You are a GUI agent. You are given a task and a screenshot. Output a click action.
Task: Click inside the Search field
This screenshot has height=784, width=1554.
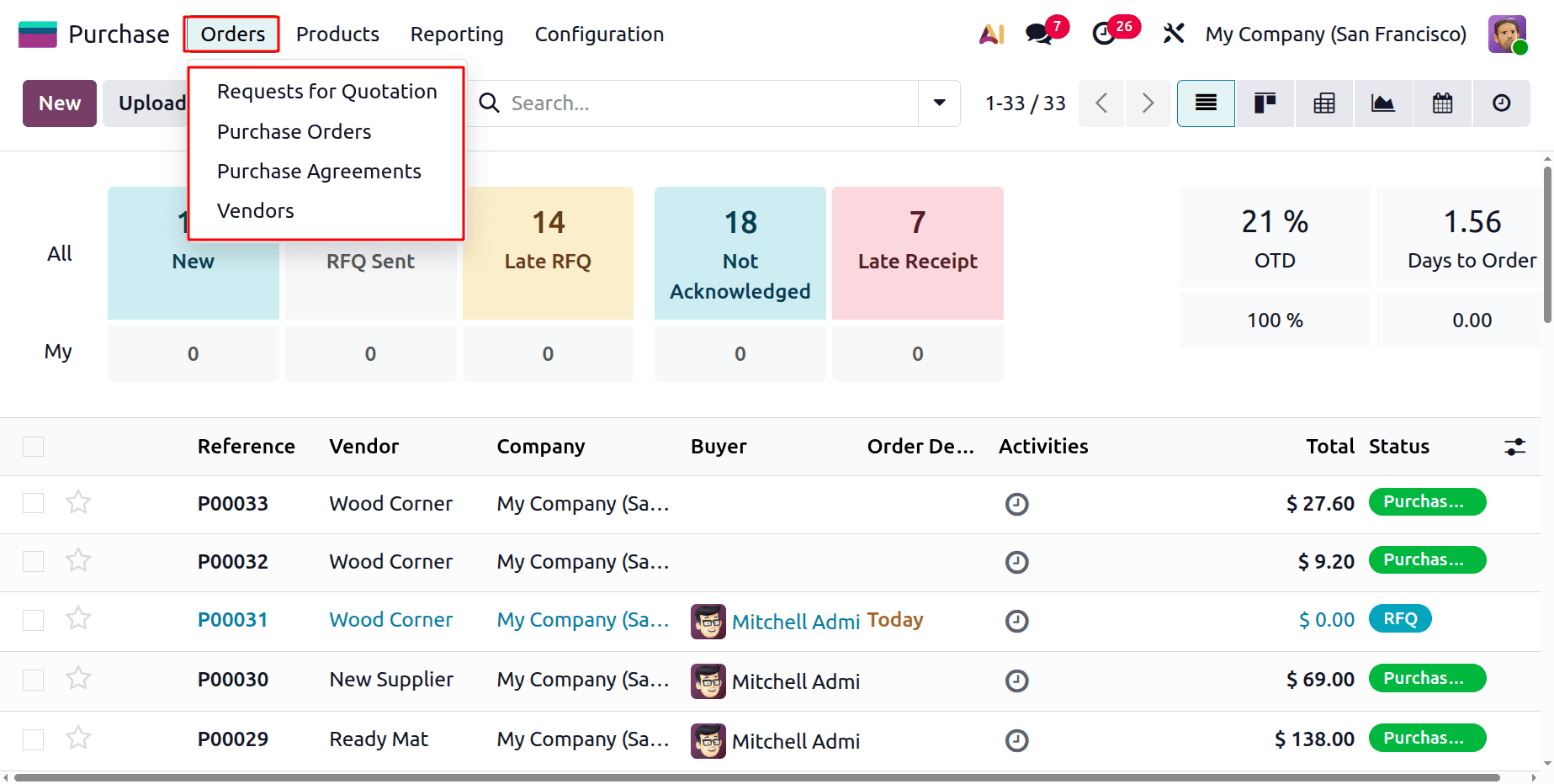673,103
